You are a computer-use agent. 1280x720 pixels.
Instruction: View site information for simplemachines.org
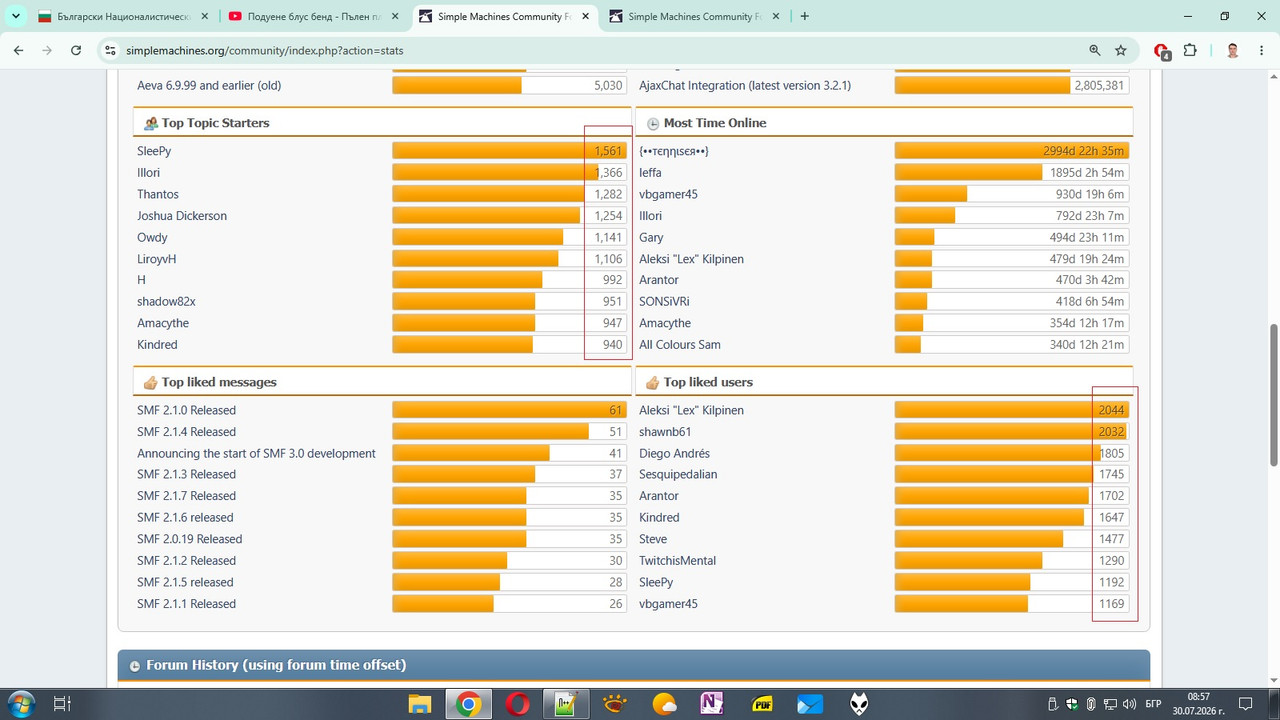point(109,50)
